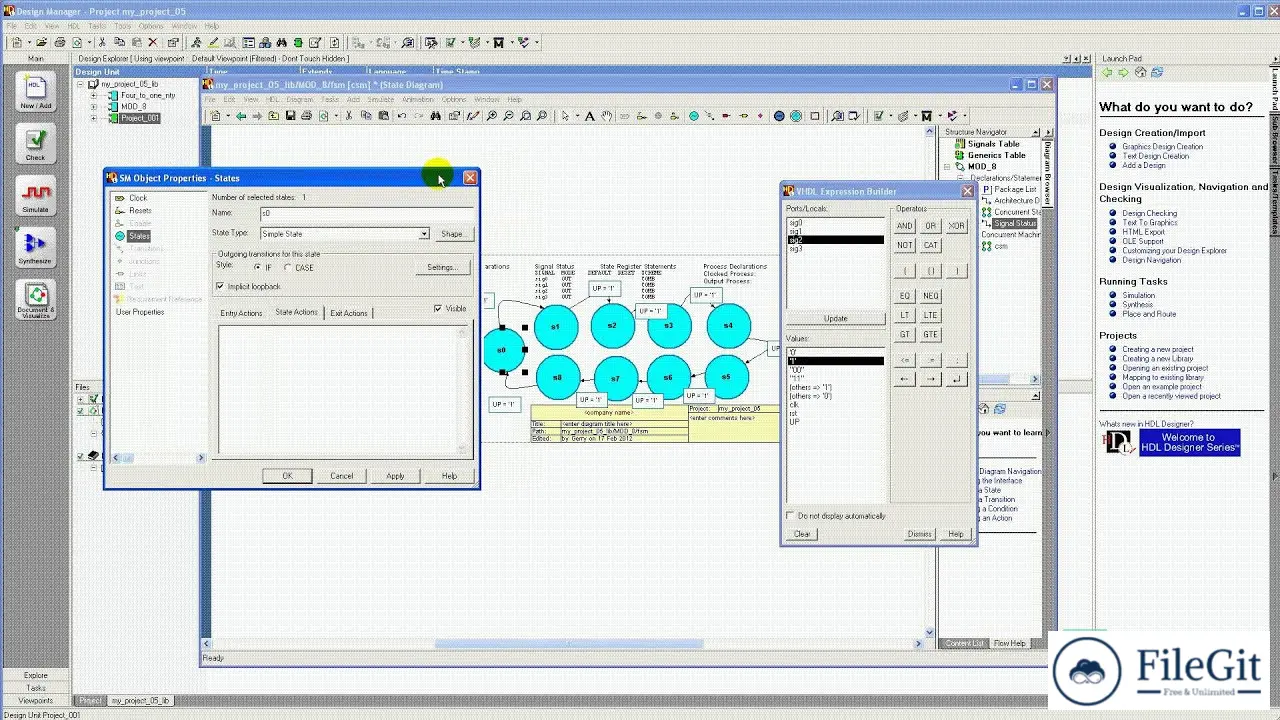The width and height of the screenshot is (1280, 720).
Task: Open Tasks menu in Design Manager
Action: [97, 26]
